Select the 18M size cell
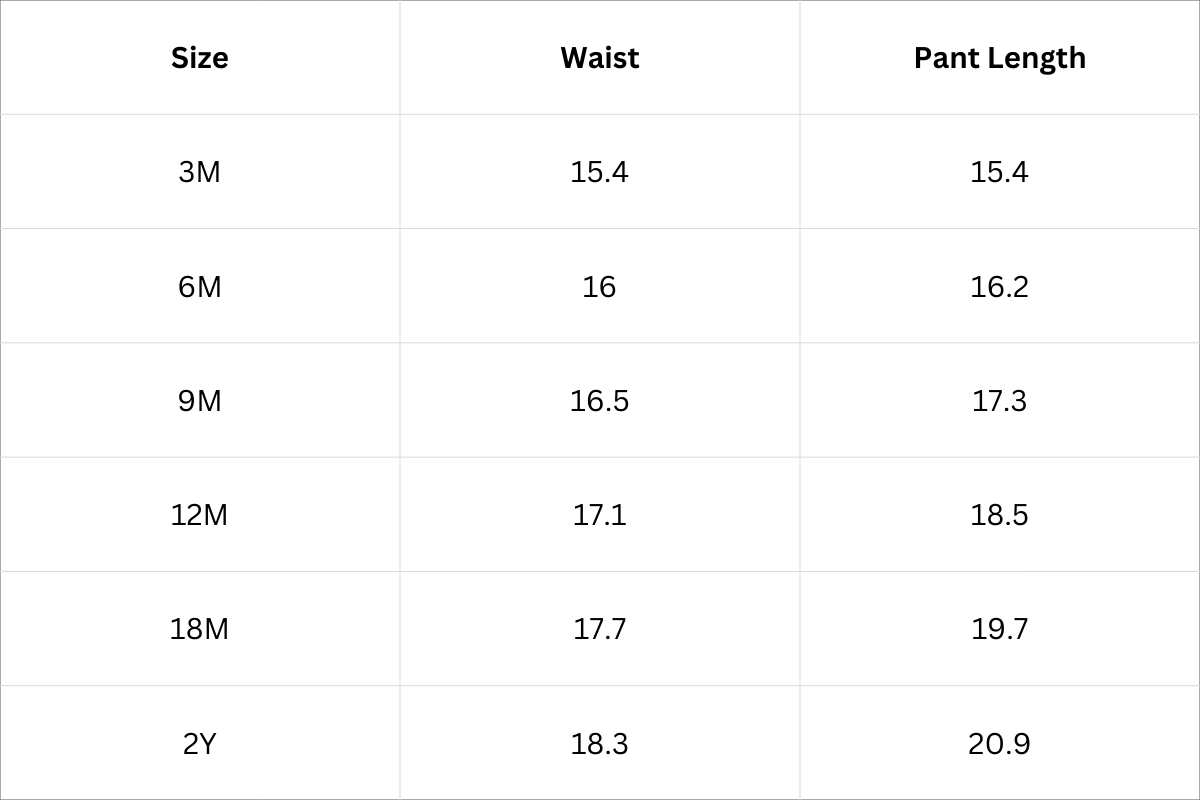This screenshot has height=800, width=1200. [199, 629]
